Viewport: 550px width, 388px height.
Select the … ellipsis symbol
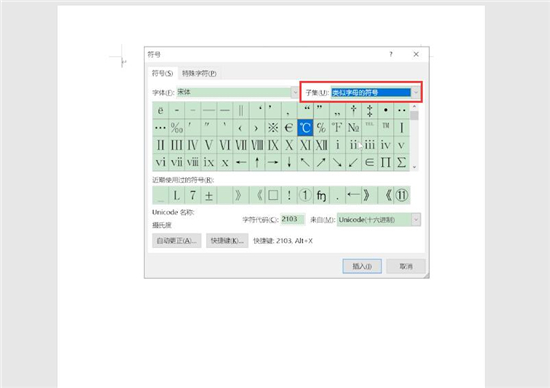(x=160, y=128)
